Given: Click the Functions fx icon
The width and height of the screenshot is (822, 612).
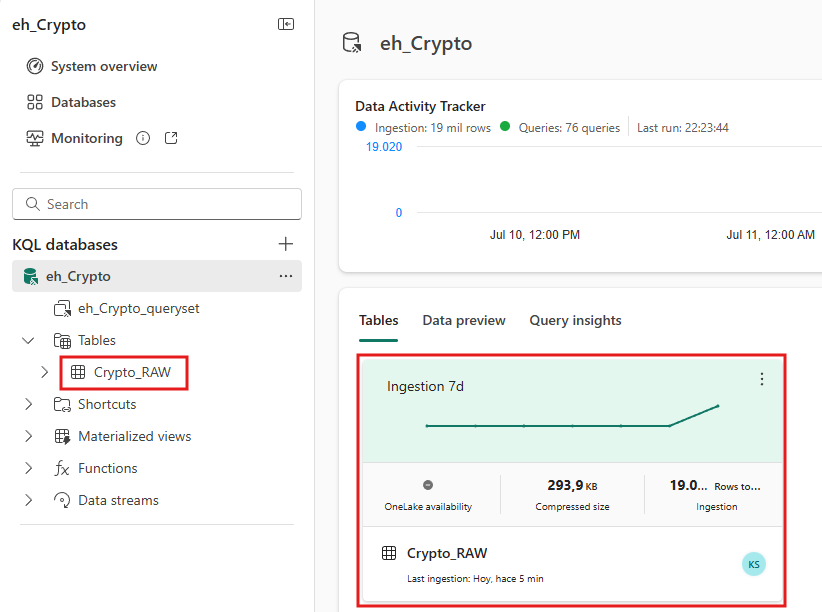Looking at the screenshot, I should pos(62,468).
